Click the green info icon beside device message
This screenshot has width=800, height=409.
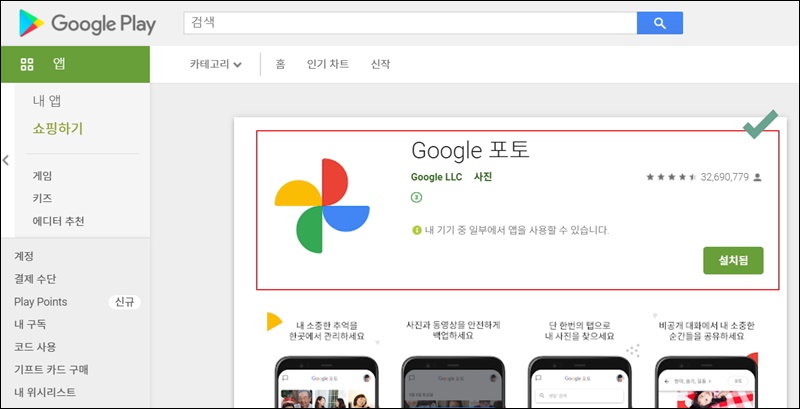[417, 231]
